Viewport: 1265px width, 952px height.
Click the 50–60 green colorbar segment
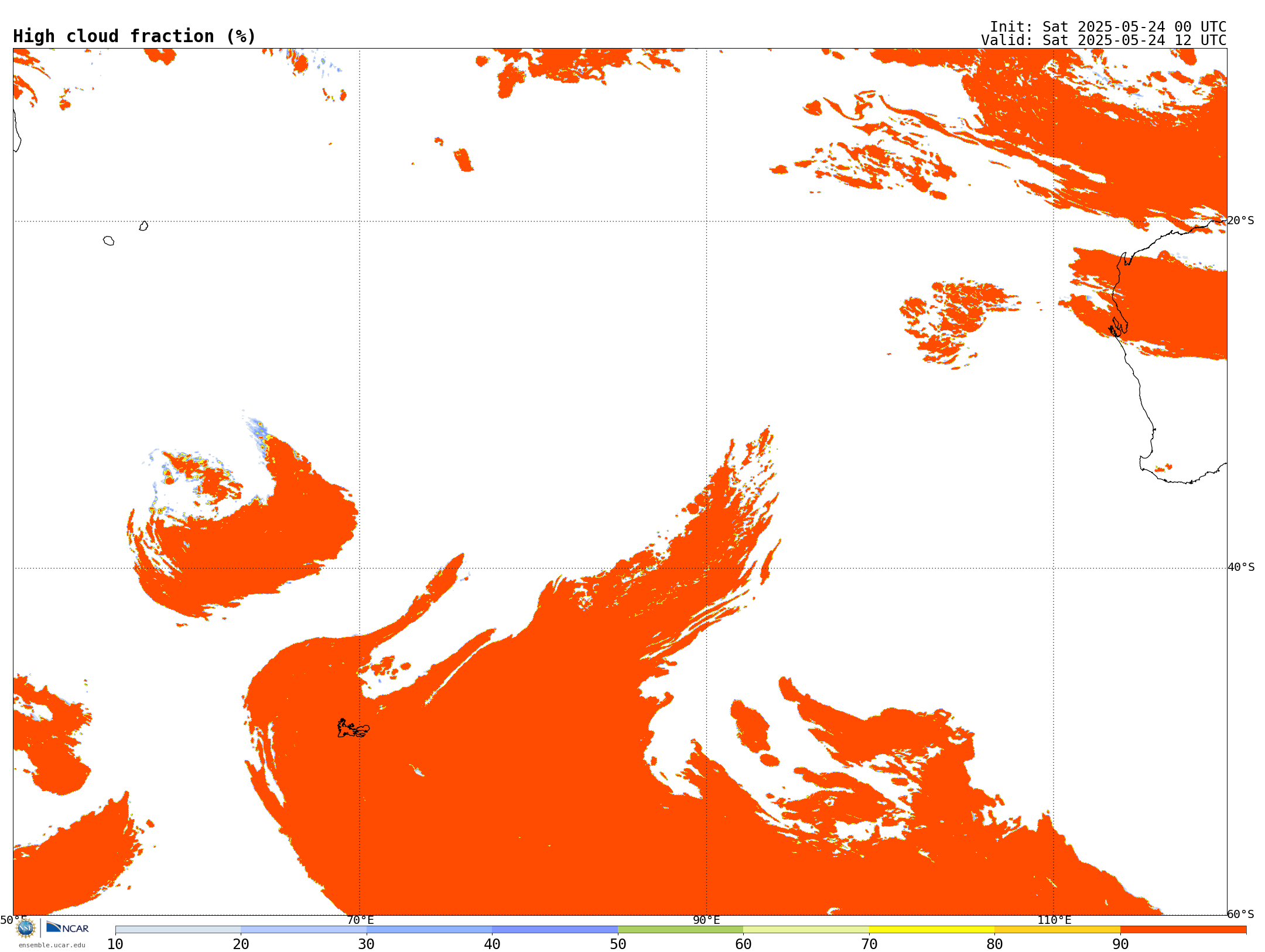681,930
